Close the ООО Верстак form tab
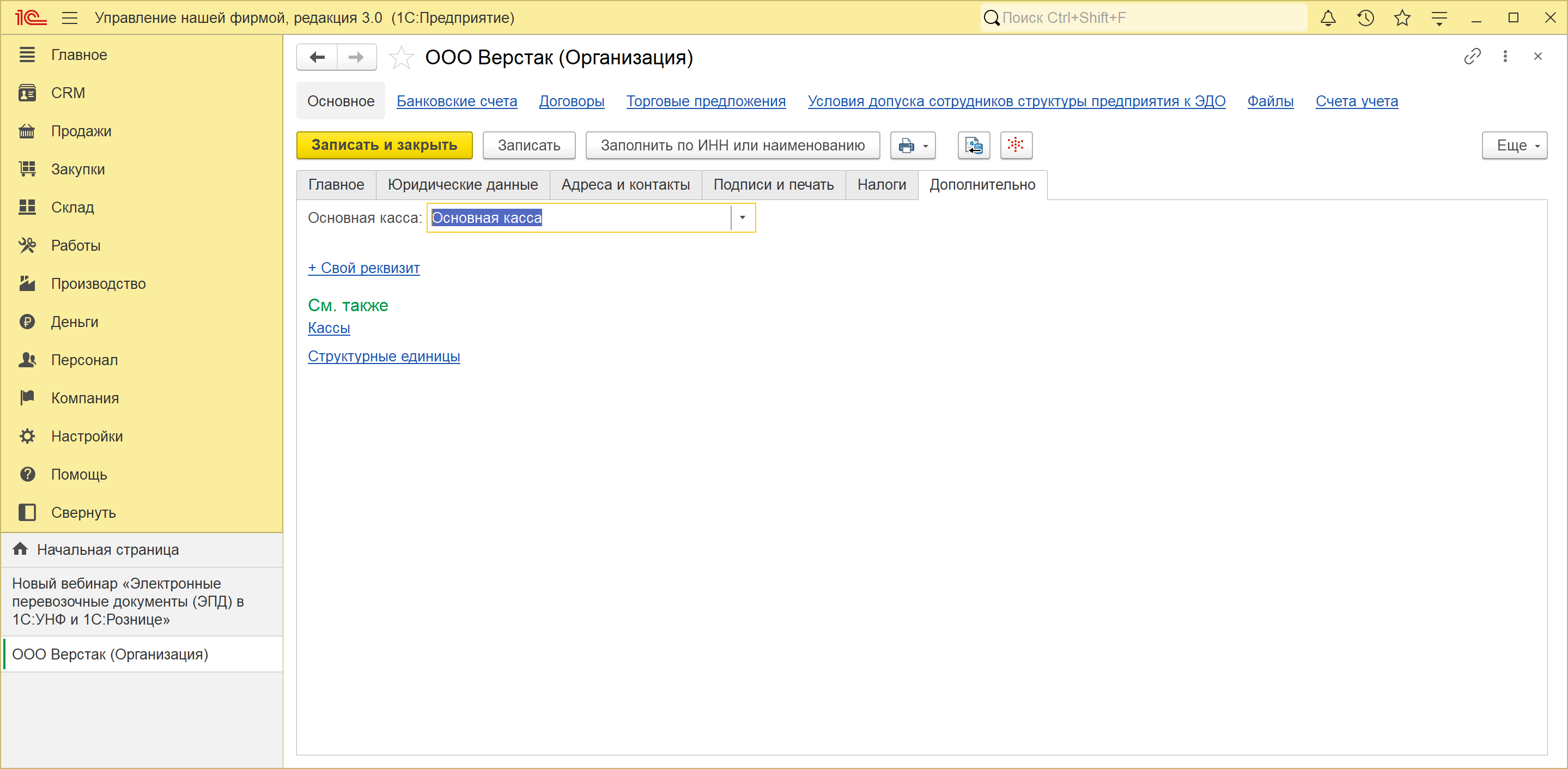The image size is (1568, 769). [1537, 57]
